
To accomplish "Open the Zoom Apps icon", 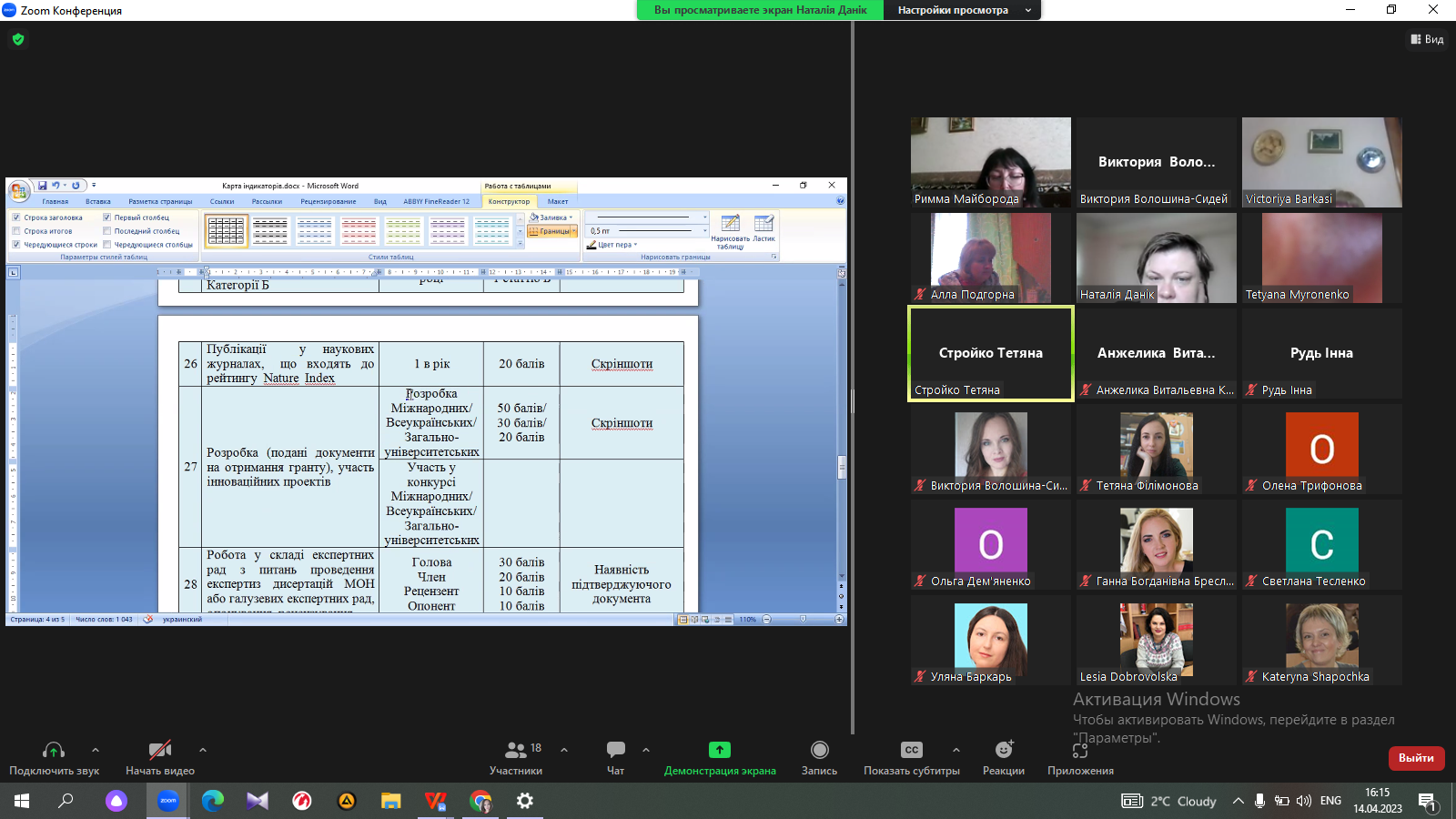I will [x=1080, y=750].
